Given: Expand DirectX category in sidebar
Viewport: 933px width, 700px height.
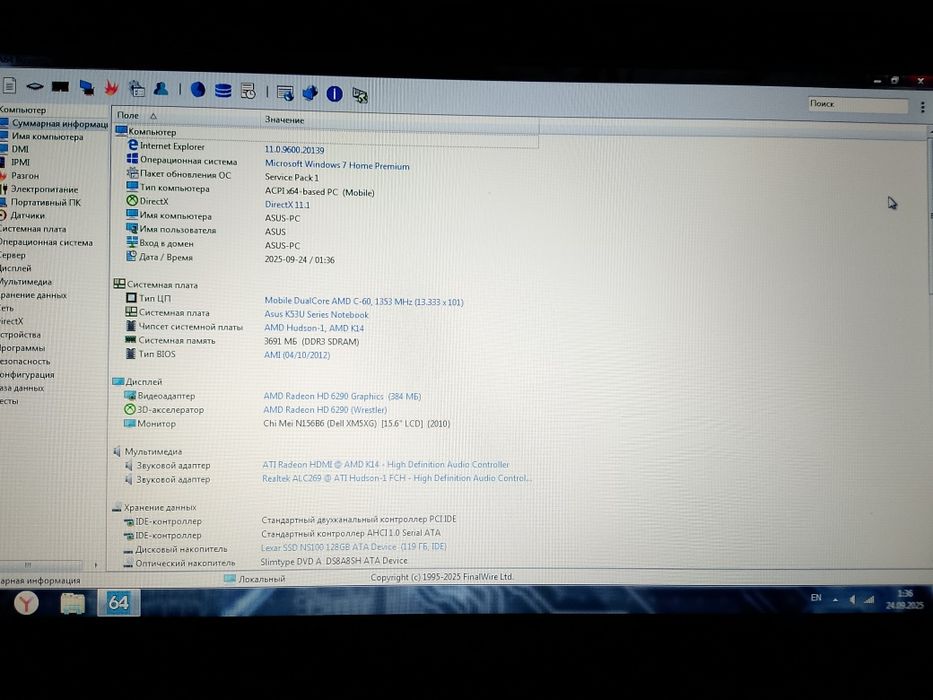Looking at the screenshot, I should click(12, 321).
